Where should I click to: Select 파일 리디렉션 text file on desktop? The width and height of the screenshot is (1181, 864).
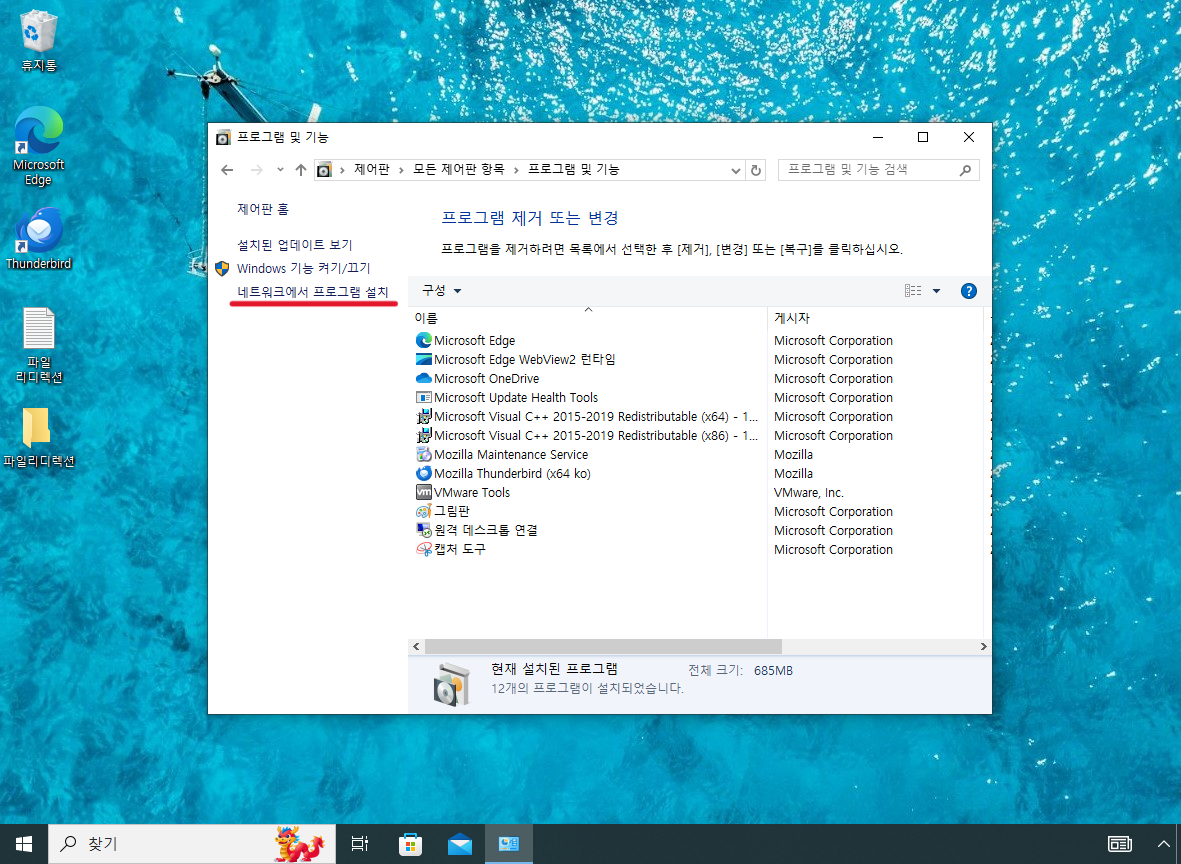coord(38,345)
